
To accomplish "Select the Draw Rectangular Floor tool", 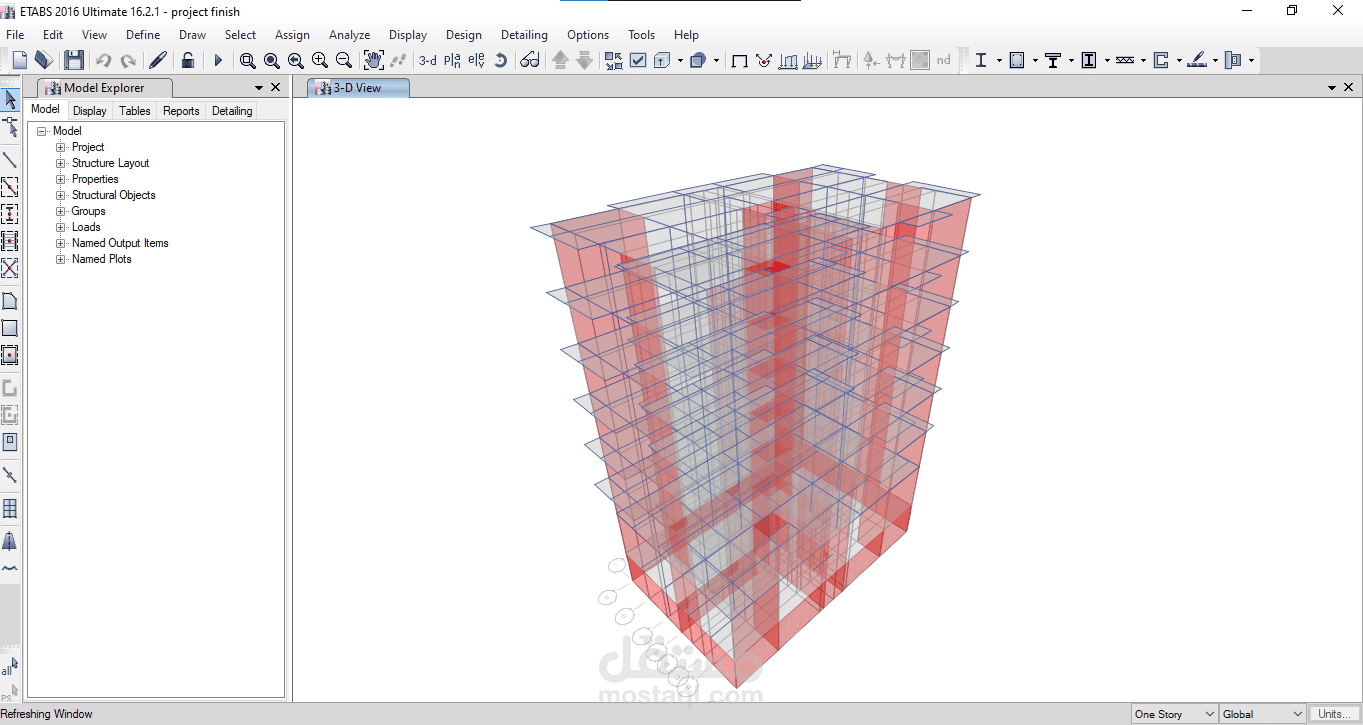I will coord(10,327).
